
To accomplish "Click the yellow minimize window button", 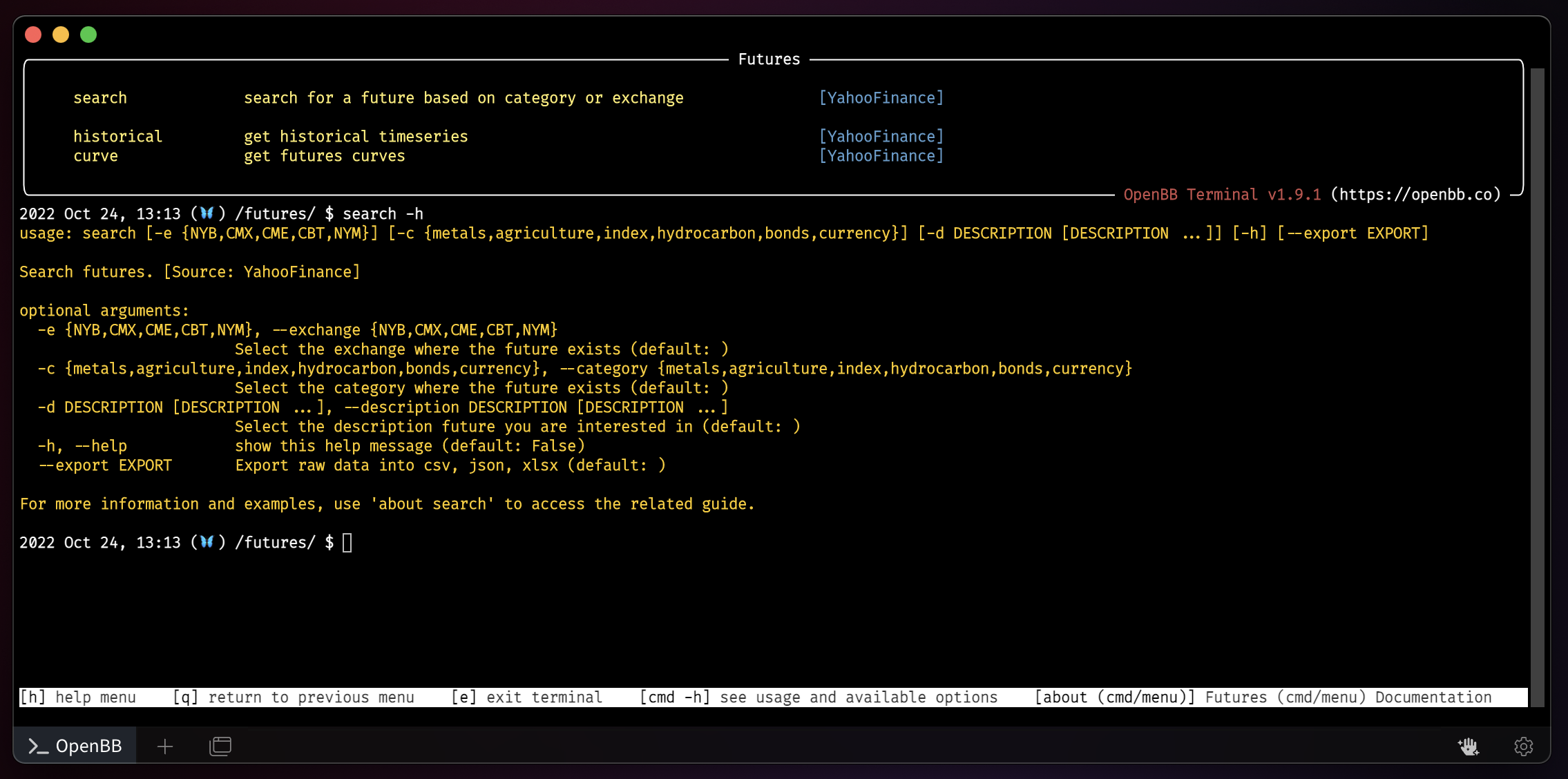I will pos(61,35).
